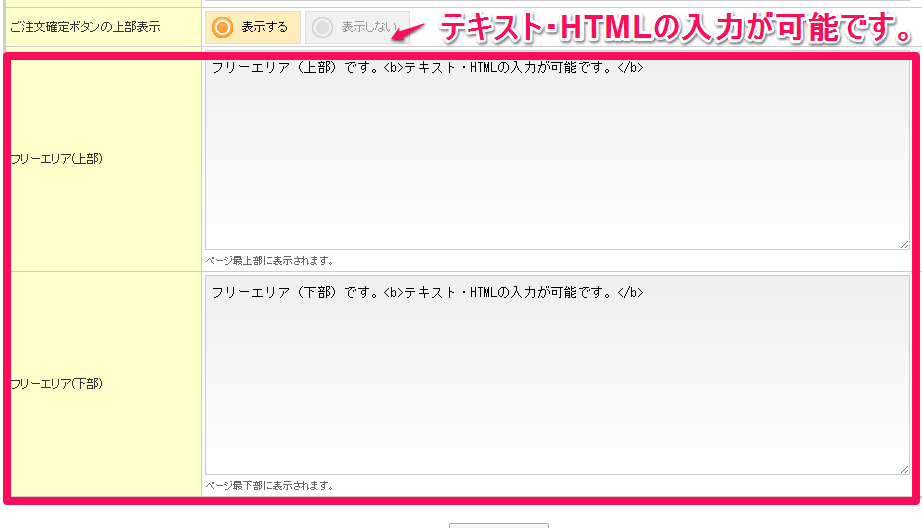The image size is (922, 528).
Task: Click the gray radio circle beside 表示しない
Action: coord(322,28)
